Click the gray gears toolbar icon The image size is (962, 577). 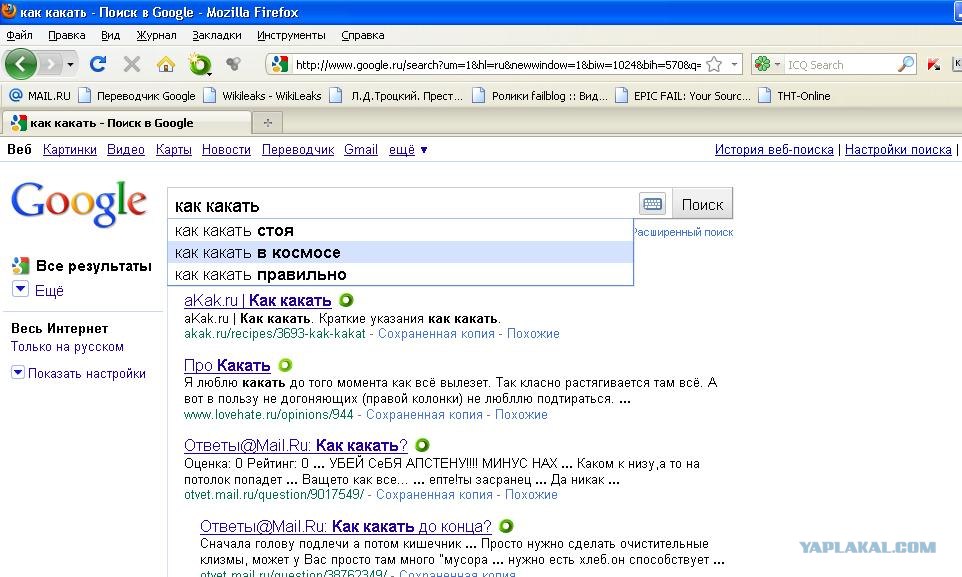point(233,63)
